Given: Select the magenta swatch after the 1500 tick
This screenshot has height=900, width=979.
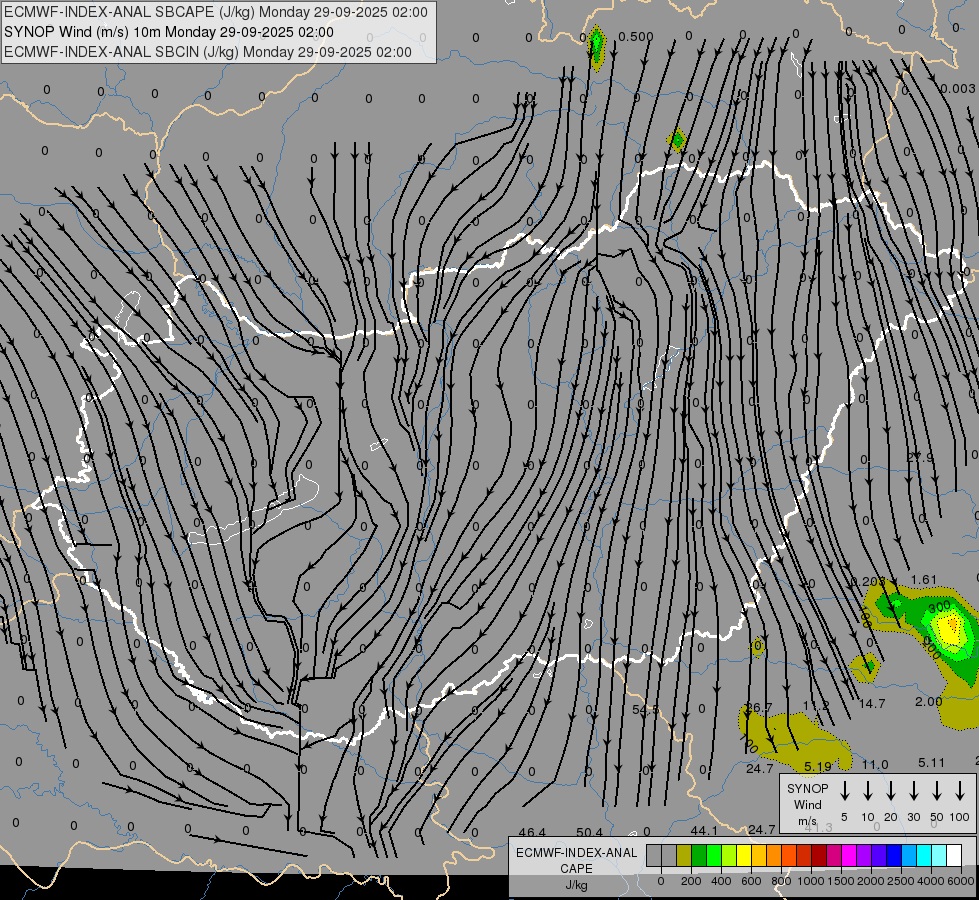Looking at the screenshot, I should pyautogui.click(x=849, y=855).
